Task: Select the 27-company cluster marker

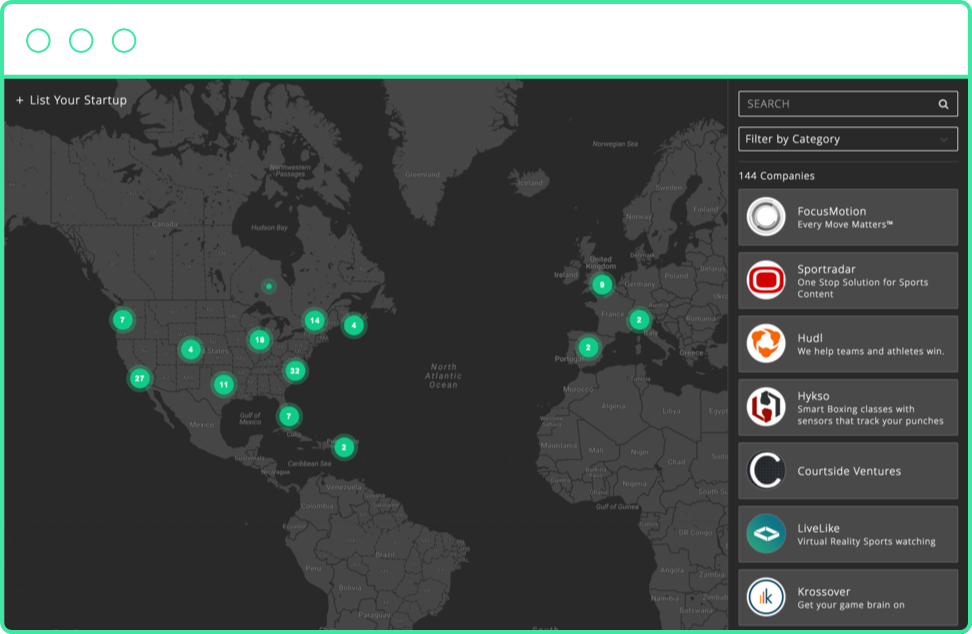Action: [139, 378]
